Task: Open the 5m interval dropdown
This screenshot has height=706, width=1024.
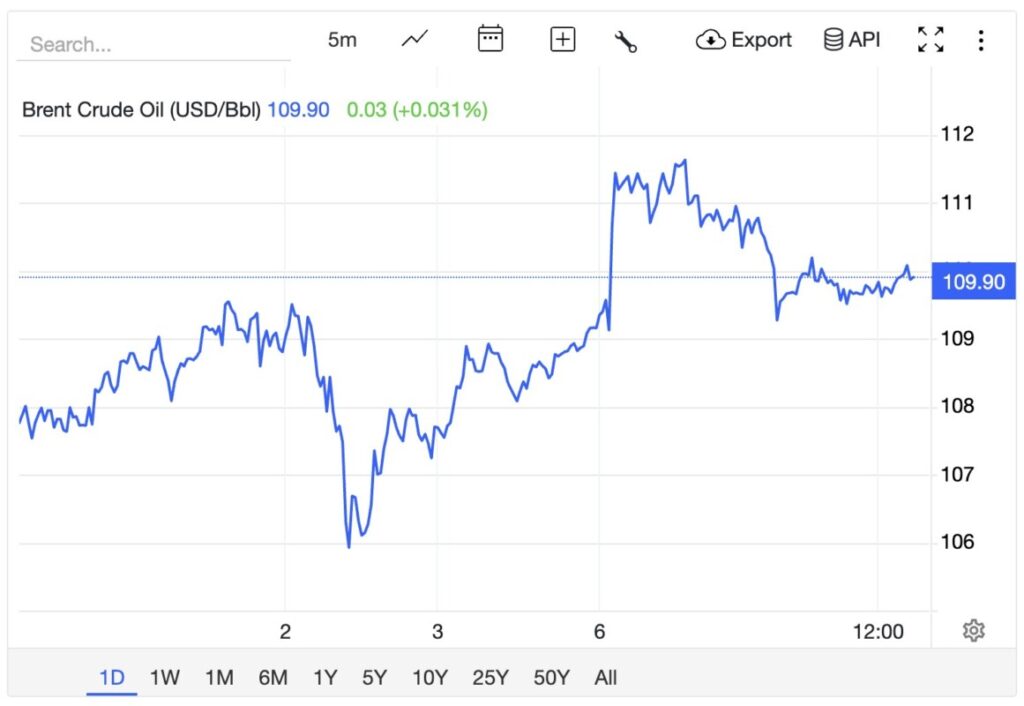Action: coord(341,38)
